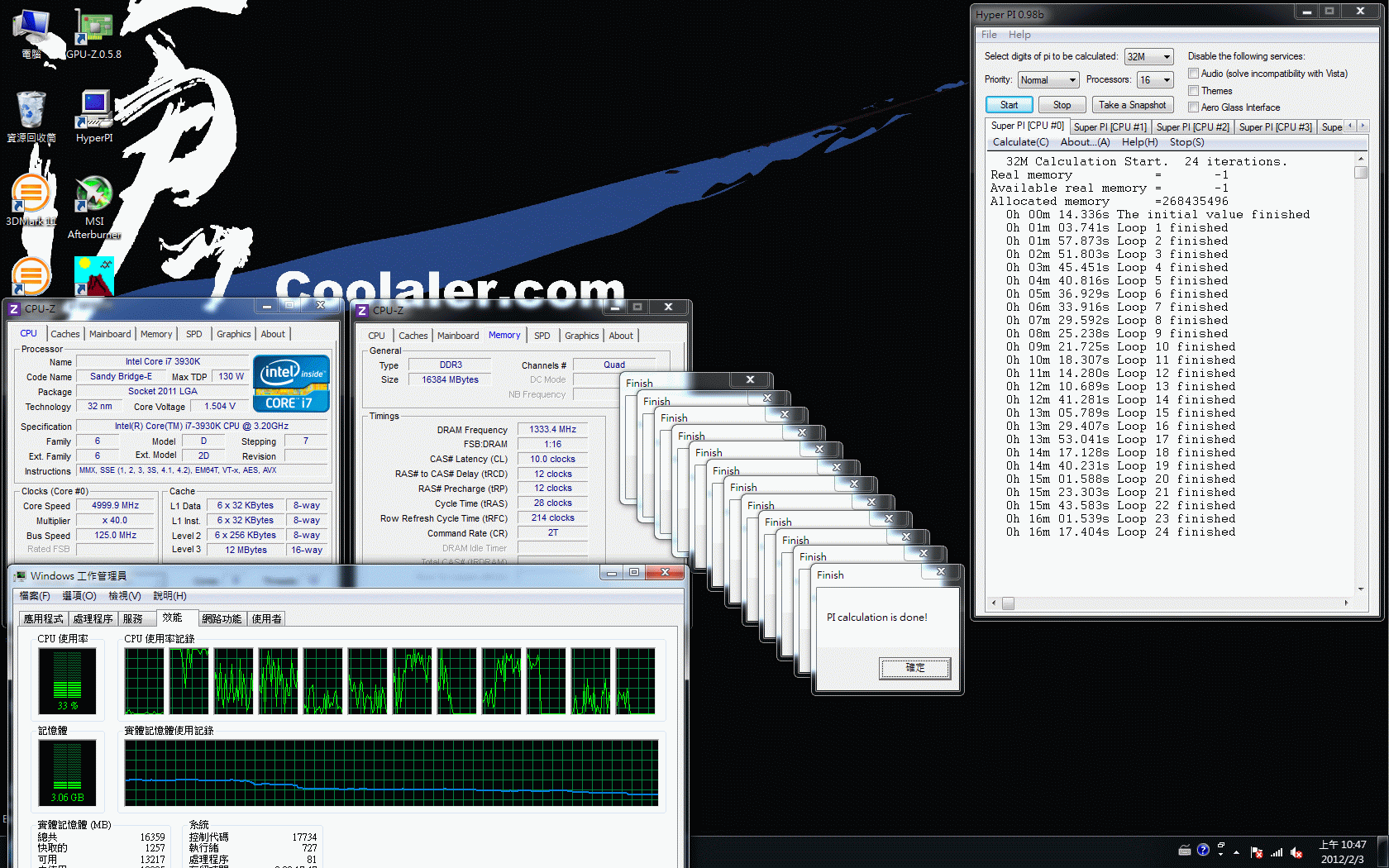Image resolution: width=1389 pixels, height=868 pixels.
Task: Open SPD tab in Memory CPU-Z window
Action: tap(542, 336)
